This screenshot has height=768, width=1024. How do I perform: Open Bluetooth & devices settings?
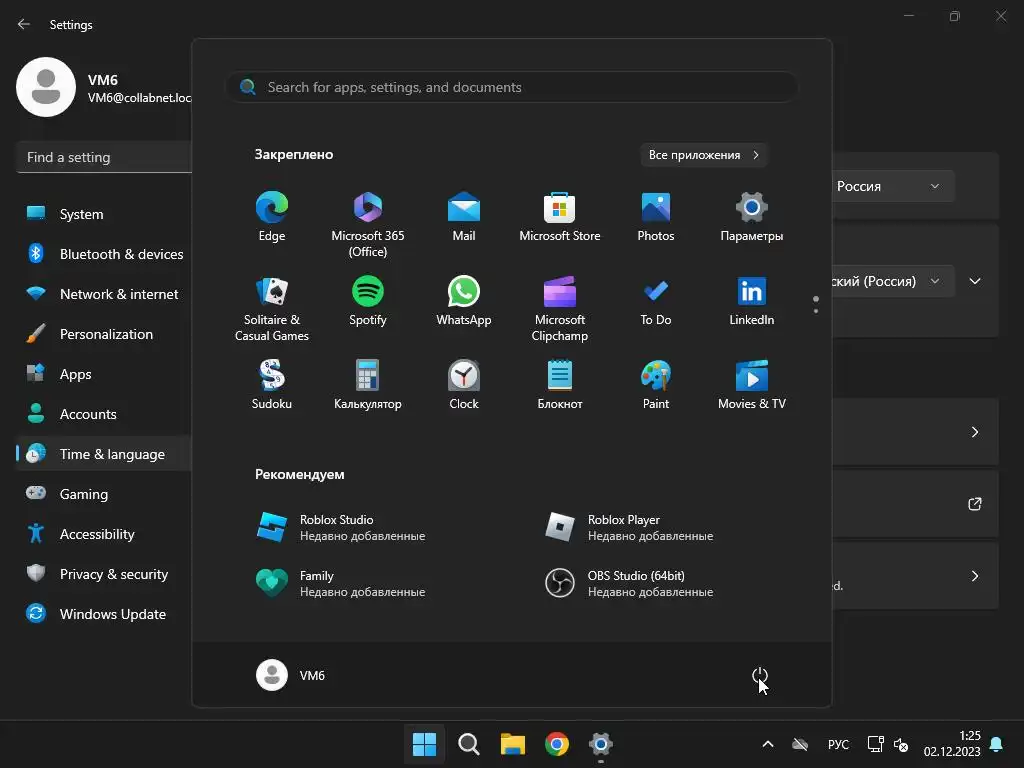pos(104,254)
